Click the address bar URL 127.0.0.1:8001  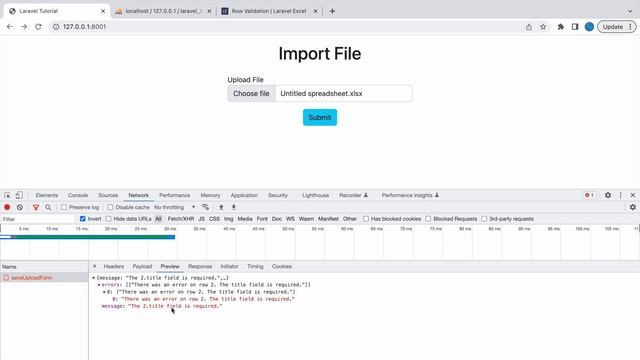pyautogui.click(x=84, y=27)
